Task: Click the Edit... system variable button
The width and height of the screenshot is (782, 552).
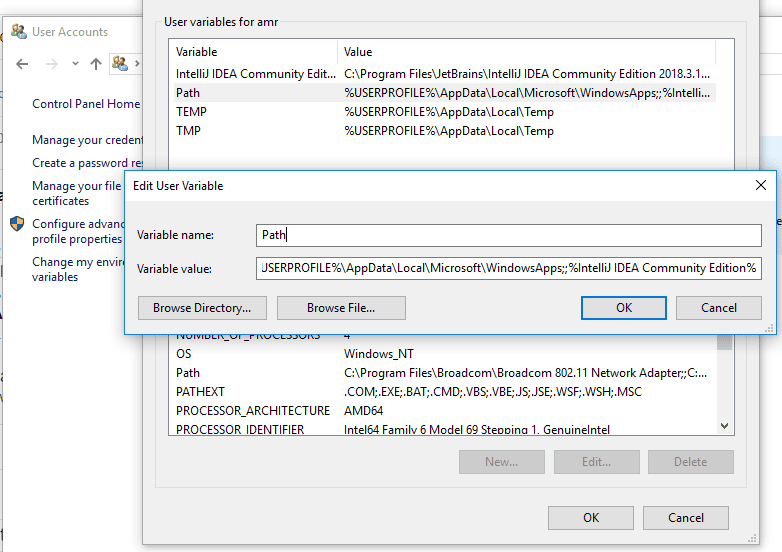Action: [596, 462]
